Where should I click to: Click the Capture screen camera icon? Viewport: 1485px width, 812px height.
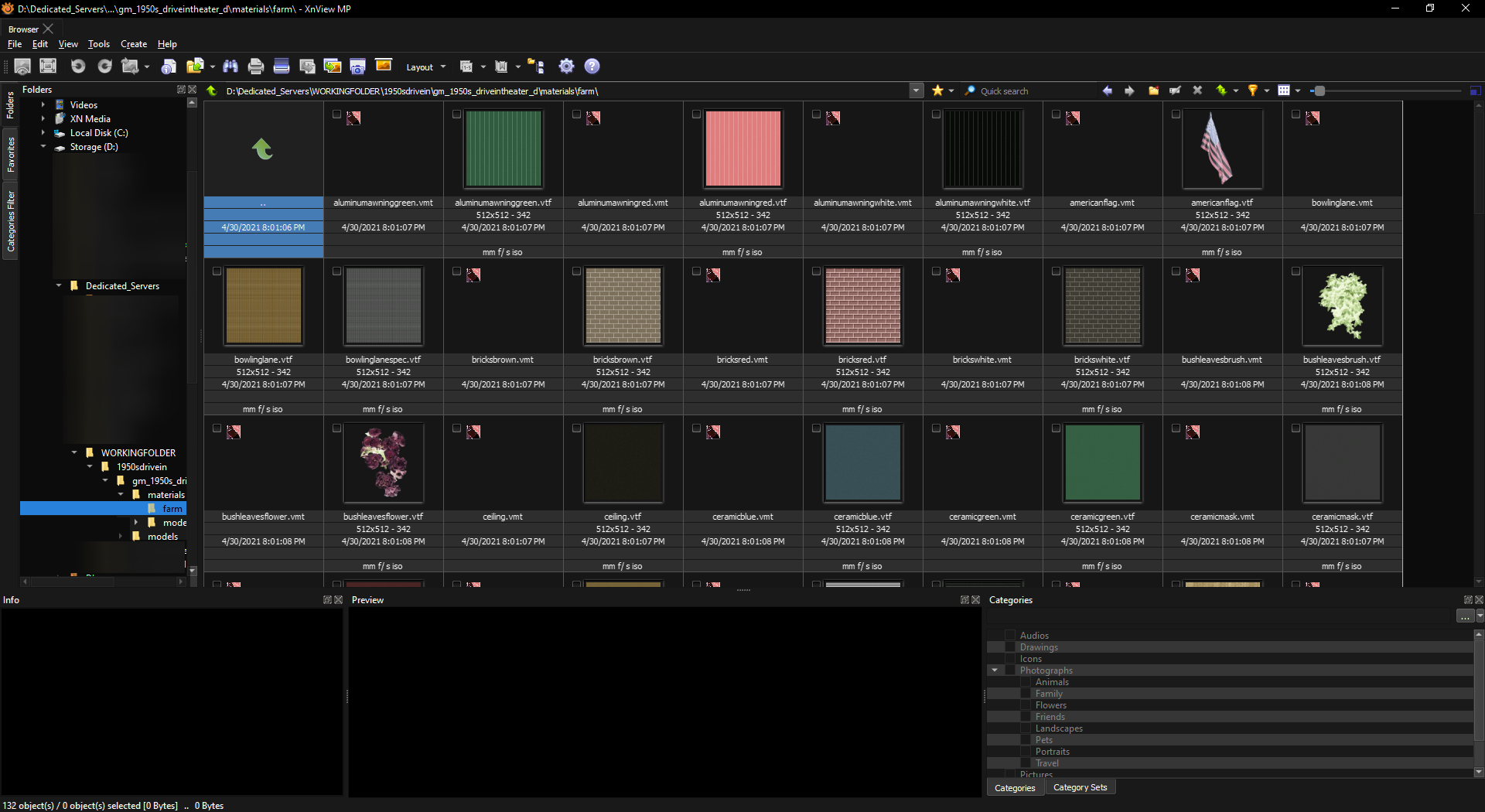[357, 67]
